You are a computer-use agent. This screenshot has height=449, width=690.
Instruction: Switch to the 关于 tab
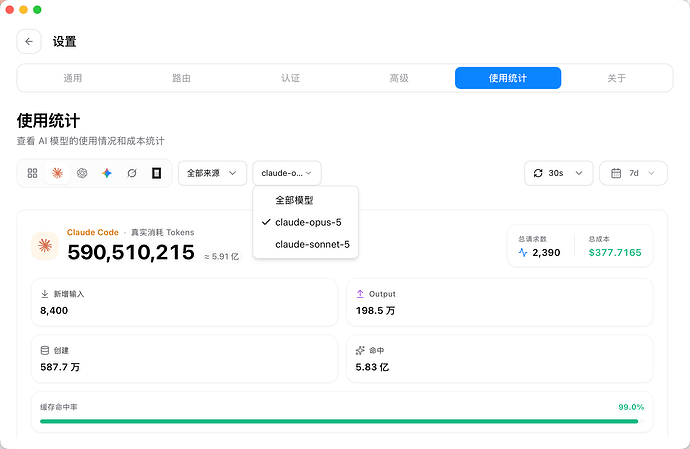617,78
